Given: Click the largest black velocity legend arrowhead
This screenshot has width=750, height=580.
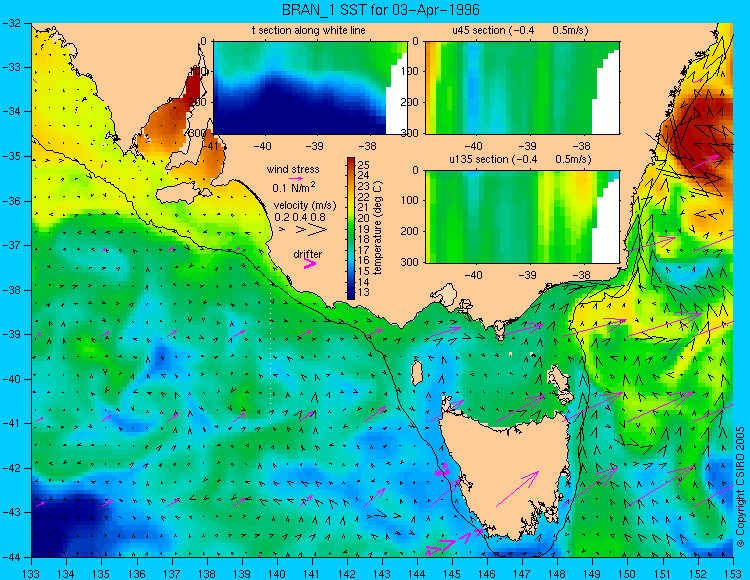Looking at the screenshot, I should 318,230.
